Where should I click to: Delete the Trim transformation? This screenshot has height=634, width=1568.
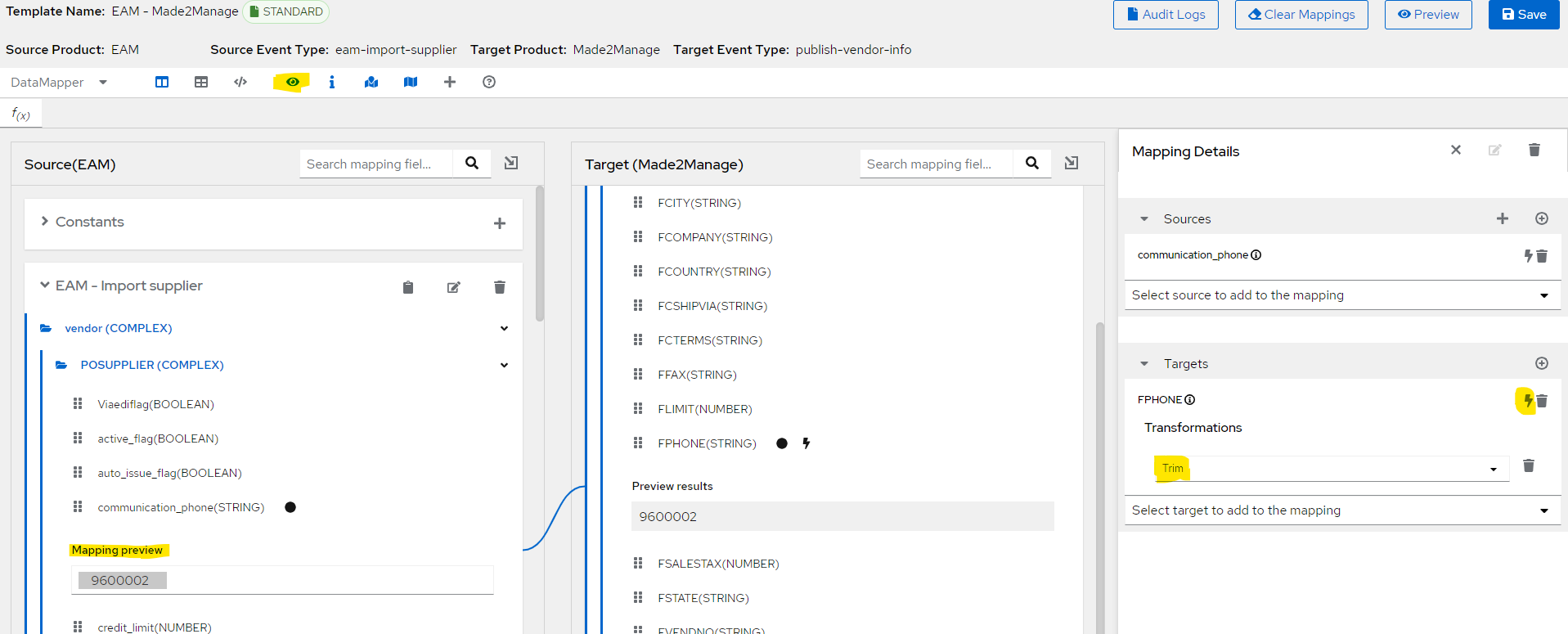pos(1528,465)
